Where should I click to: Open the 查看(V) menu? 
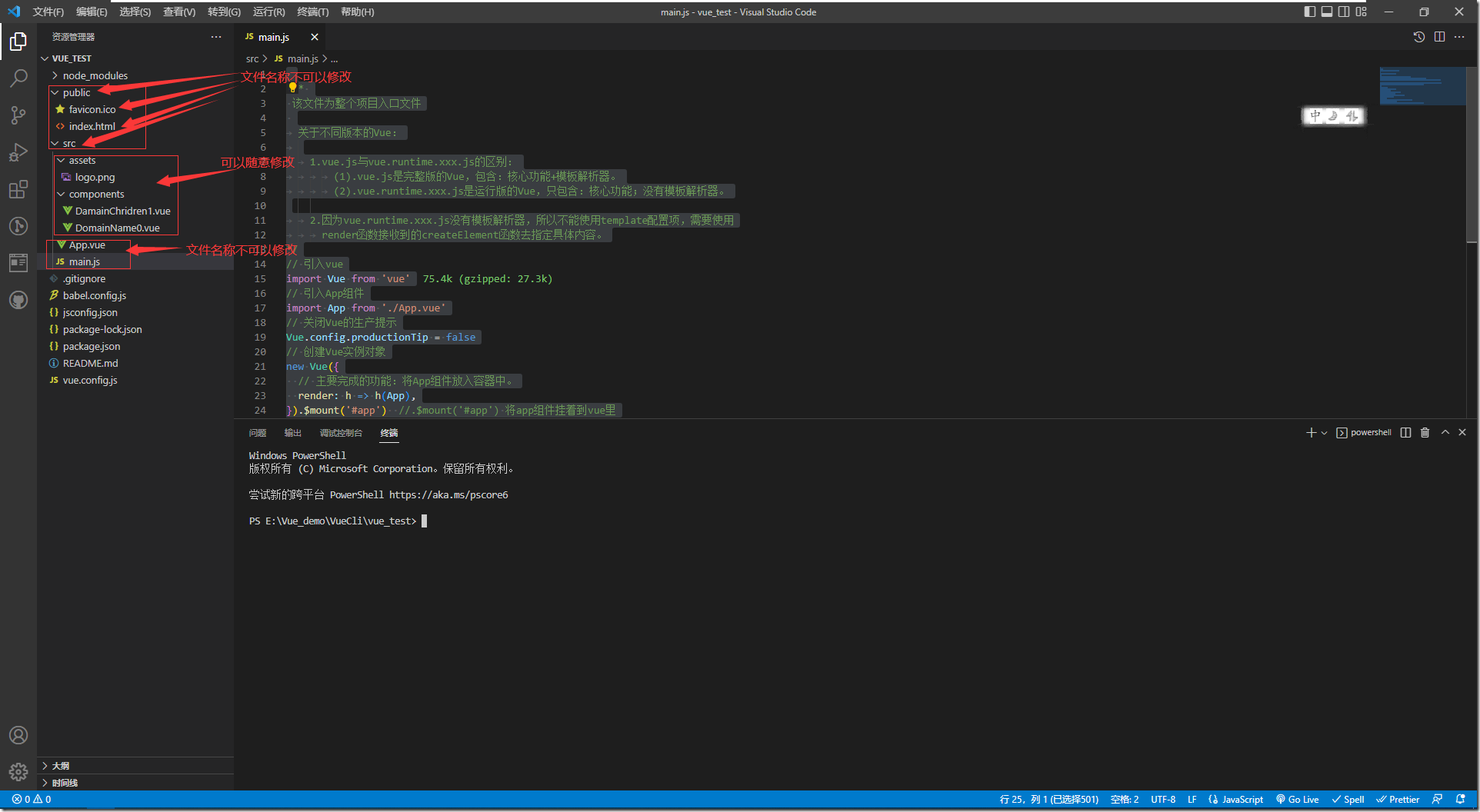tap(179, 12)
